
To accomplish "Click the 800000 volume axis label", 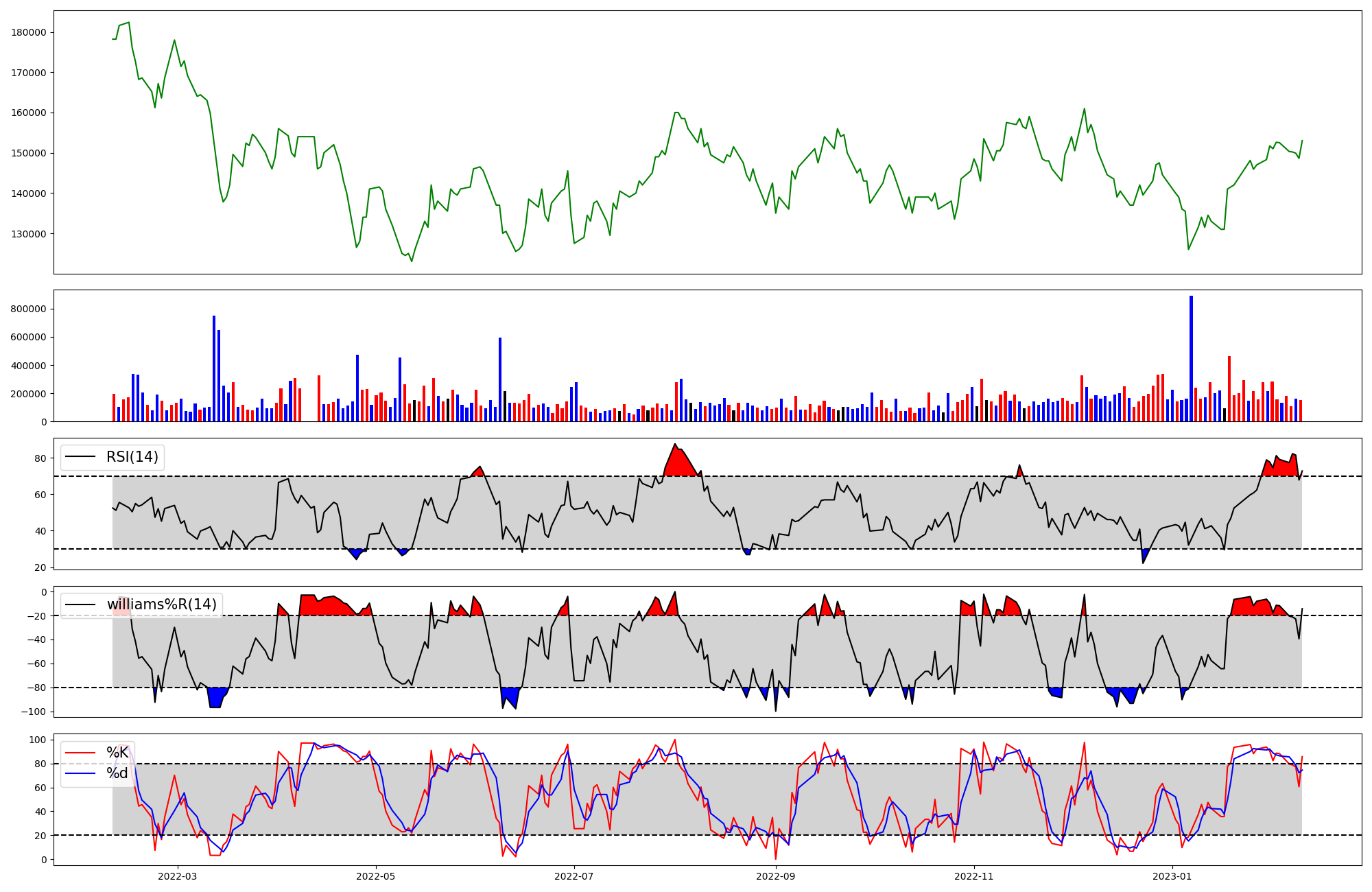I will pos(29,309).
